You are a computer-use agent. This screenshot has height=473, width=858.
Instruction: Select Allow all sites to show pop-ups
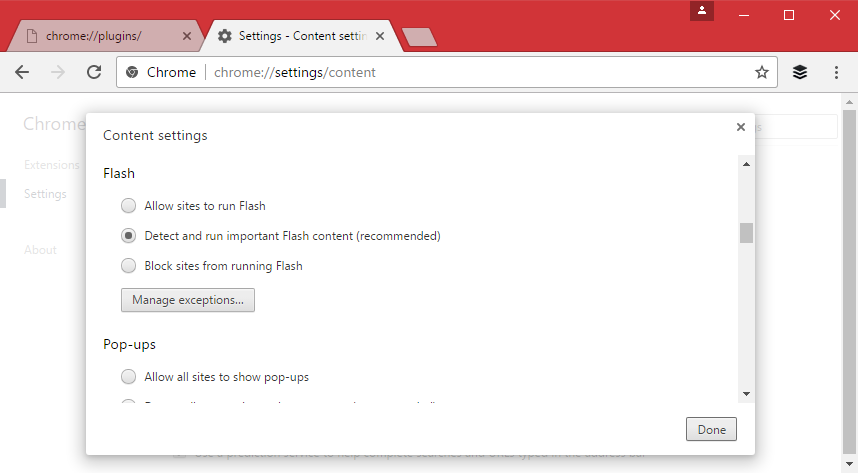point(129,377)
